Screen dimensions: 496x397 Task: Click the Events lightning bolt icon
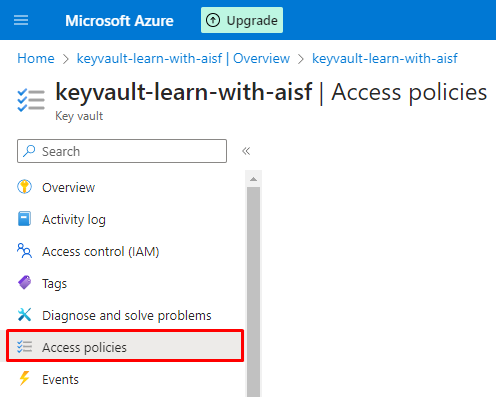[x=24, y=379]
